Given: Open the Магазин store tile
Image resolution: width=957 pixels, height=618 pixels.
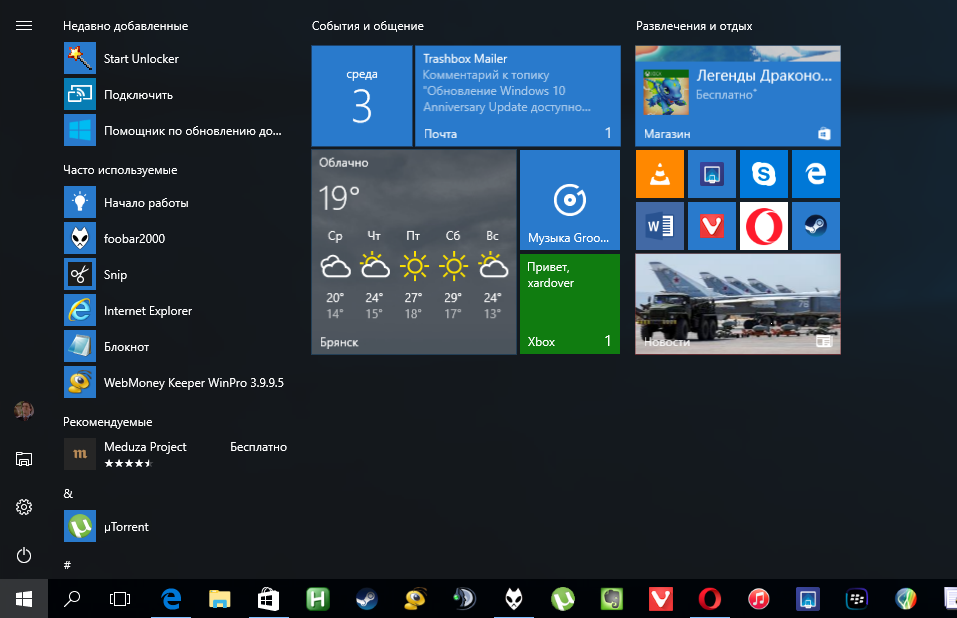Looking at the screenshot, I should (738, 96).
